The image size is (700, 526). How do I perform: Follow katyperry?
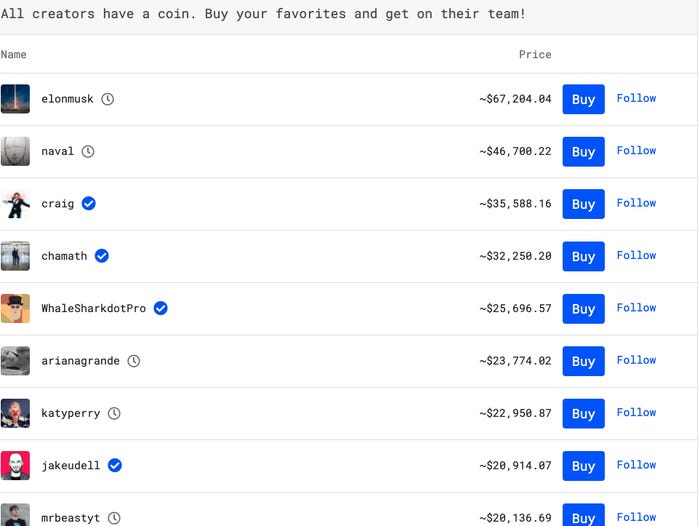(x=636, y=412)
